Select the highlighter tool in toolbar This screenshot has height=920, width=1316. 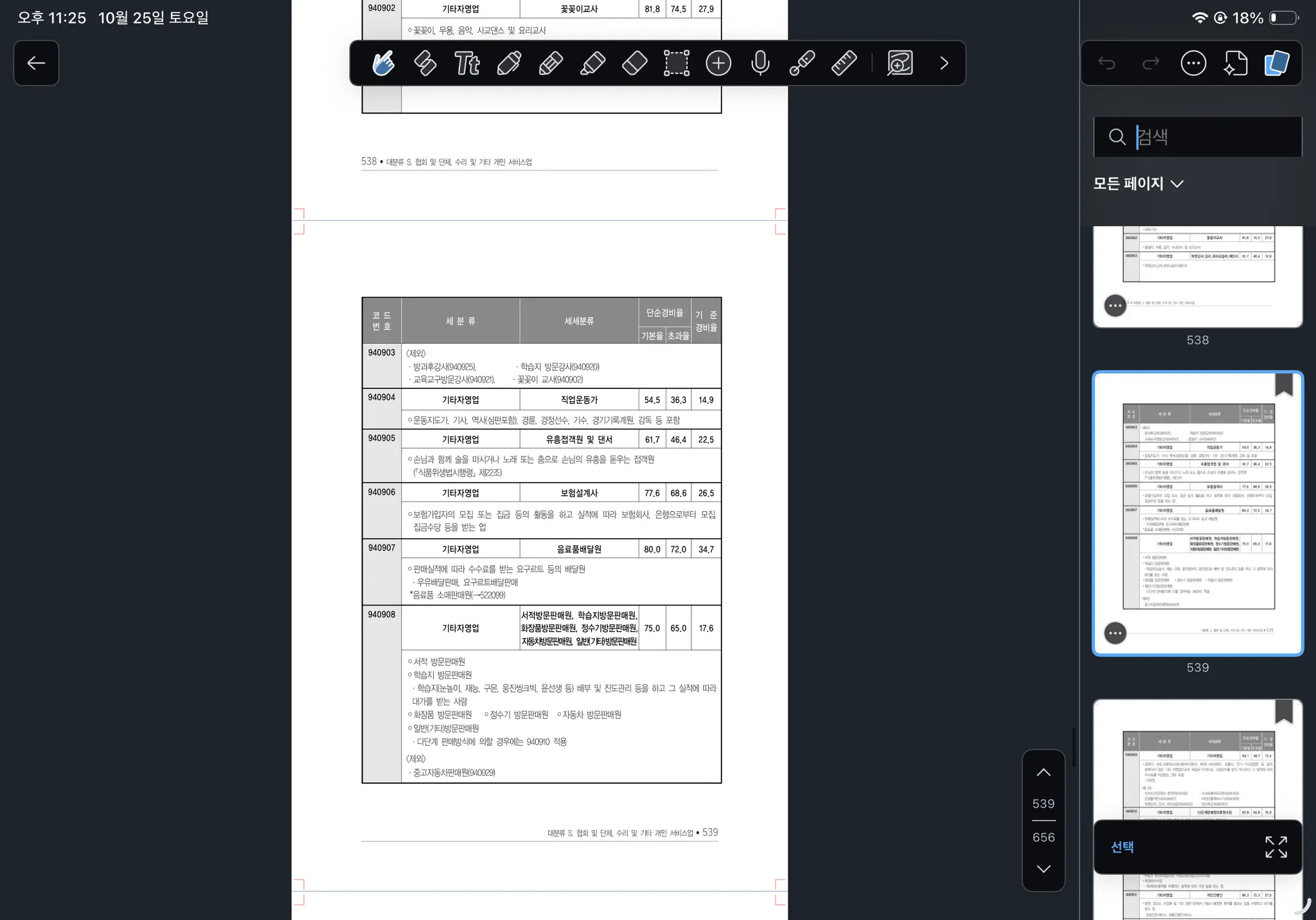tap(592, 63)
